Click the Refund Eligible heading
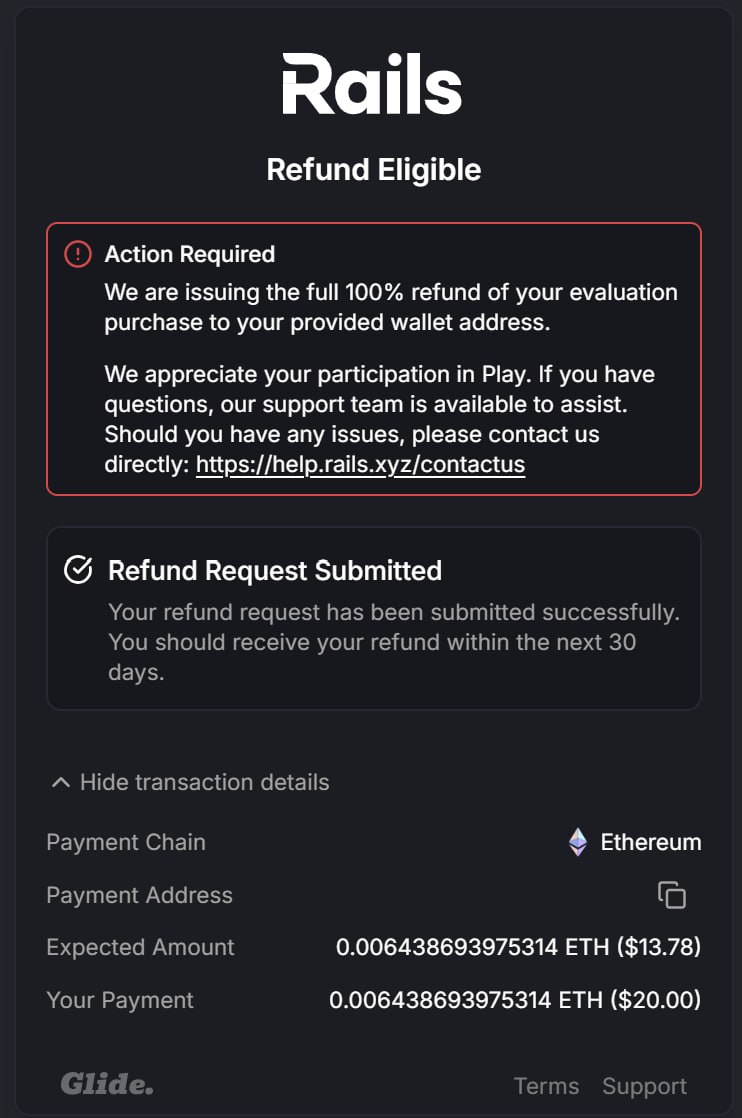The height and width of the screenshot is (1118, 742). (x=373, y=170)
